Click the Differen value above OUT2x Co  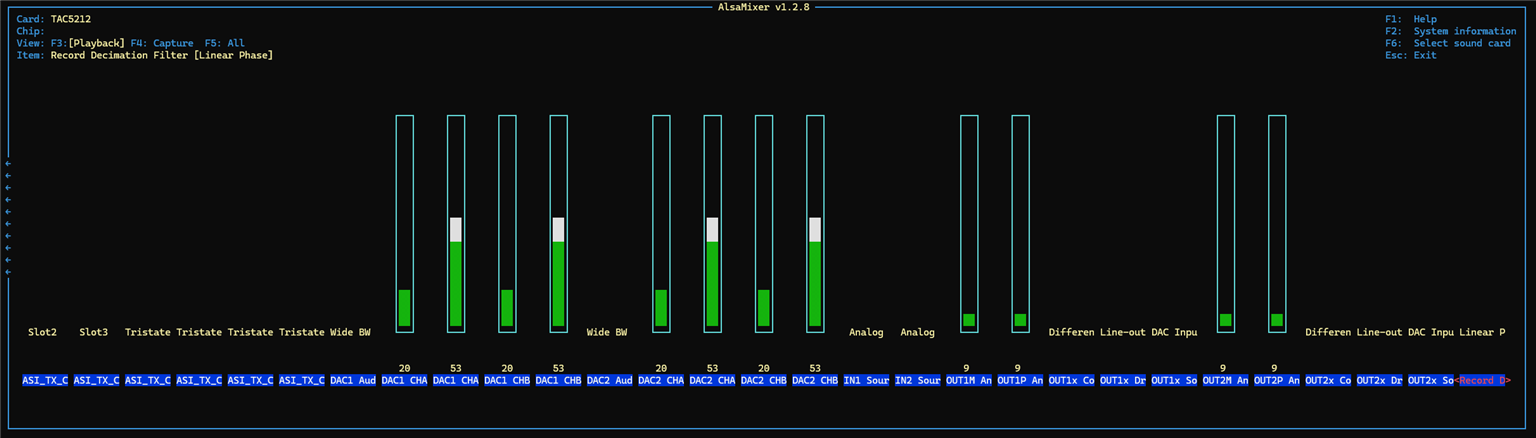[x=1328, y=332]
